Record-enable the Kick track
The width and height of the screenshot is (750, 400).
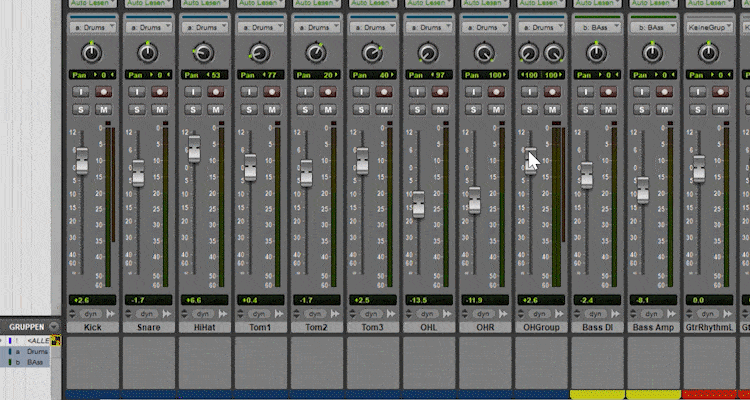click(103, 92)
